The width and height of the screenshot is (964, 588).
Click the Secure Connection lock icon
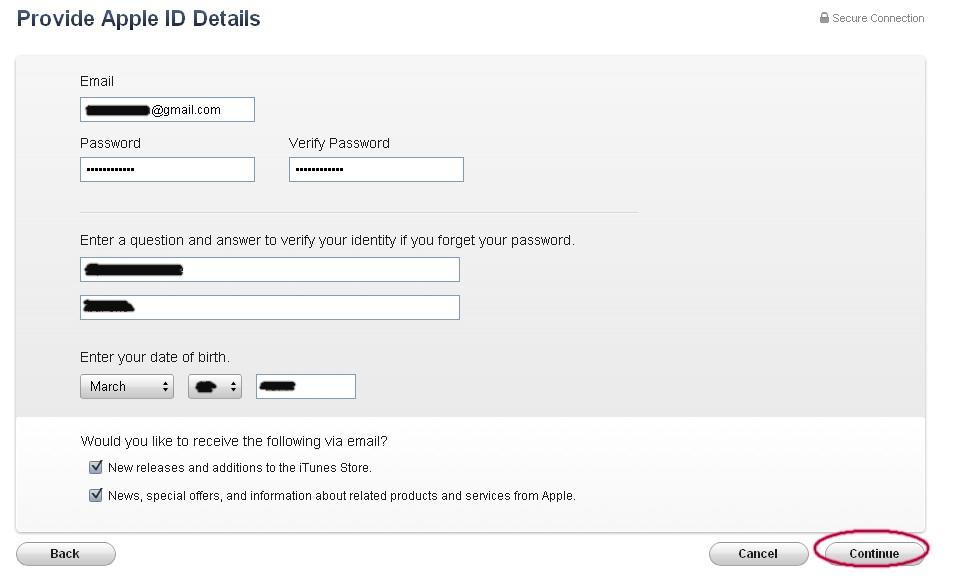[824, 18]
